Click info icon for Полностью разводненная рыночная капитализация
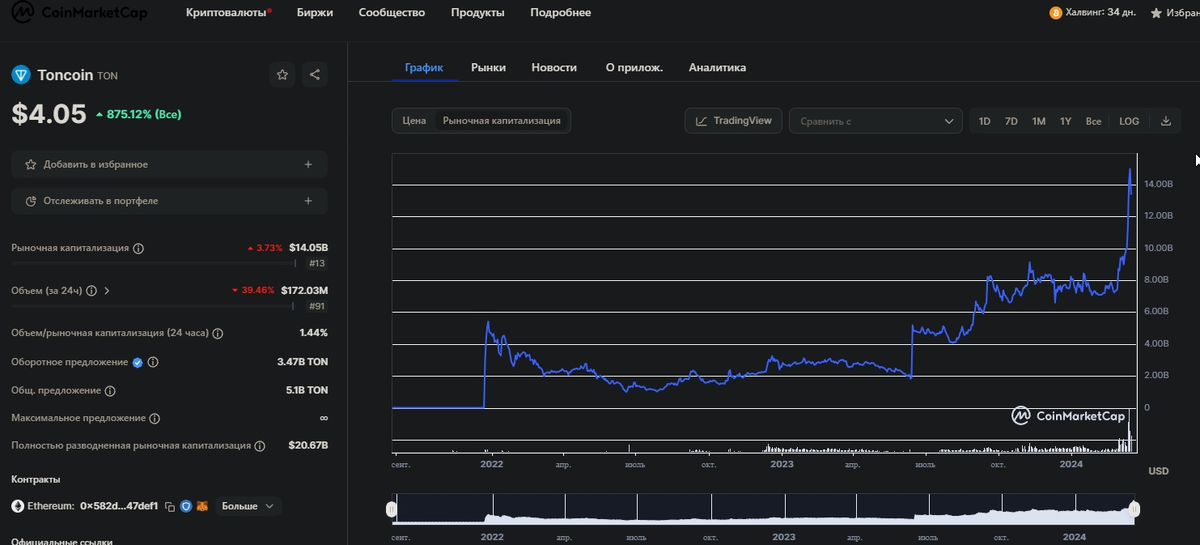The width and height of the screenshot is (1200, 545). [259, 446]
